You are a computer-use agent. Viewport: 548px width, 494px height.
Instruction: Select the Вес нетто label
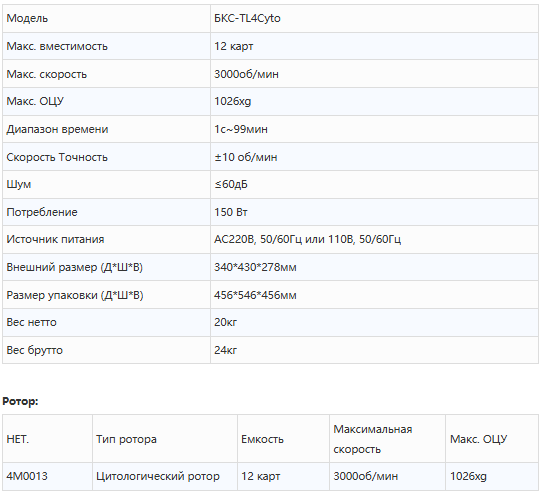click(x=31, y=322)
